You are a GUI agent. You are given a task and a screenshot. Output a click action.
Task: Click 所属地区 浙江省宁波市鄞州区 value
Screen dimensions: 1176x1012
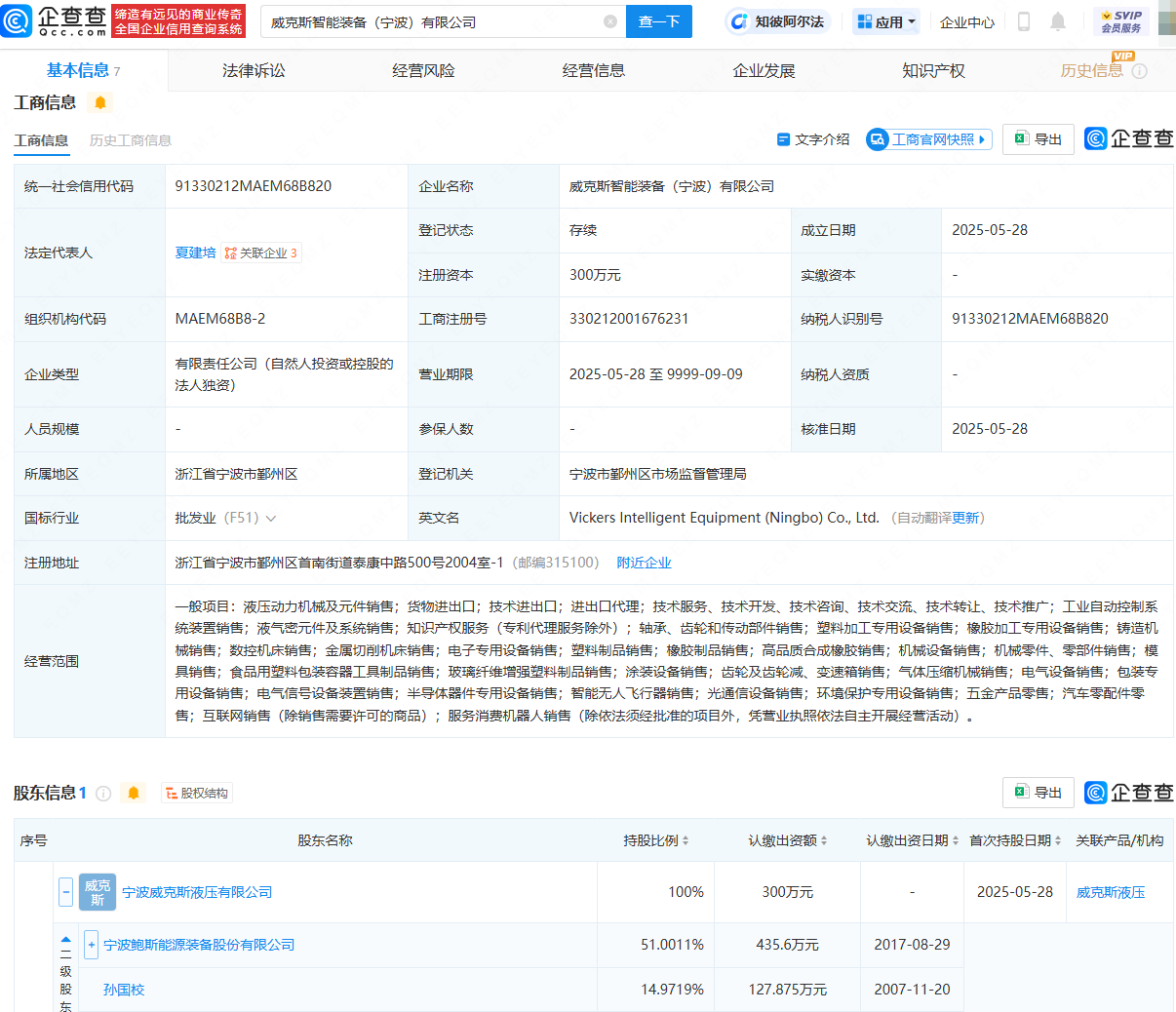(x=236, y=474)
